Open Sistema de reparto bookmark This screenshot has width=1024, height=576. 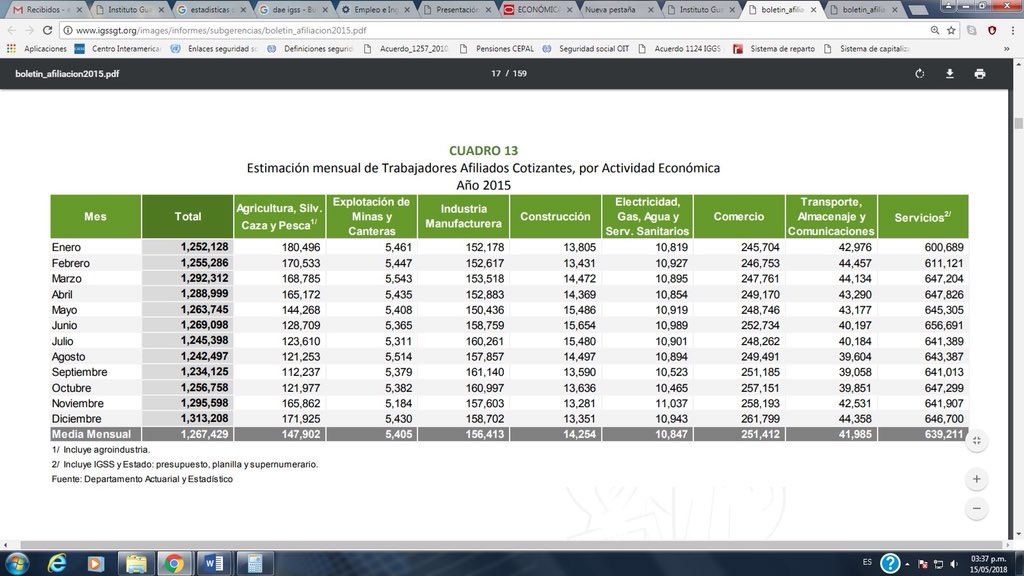(x=775, y=48)
